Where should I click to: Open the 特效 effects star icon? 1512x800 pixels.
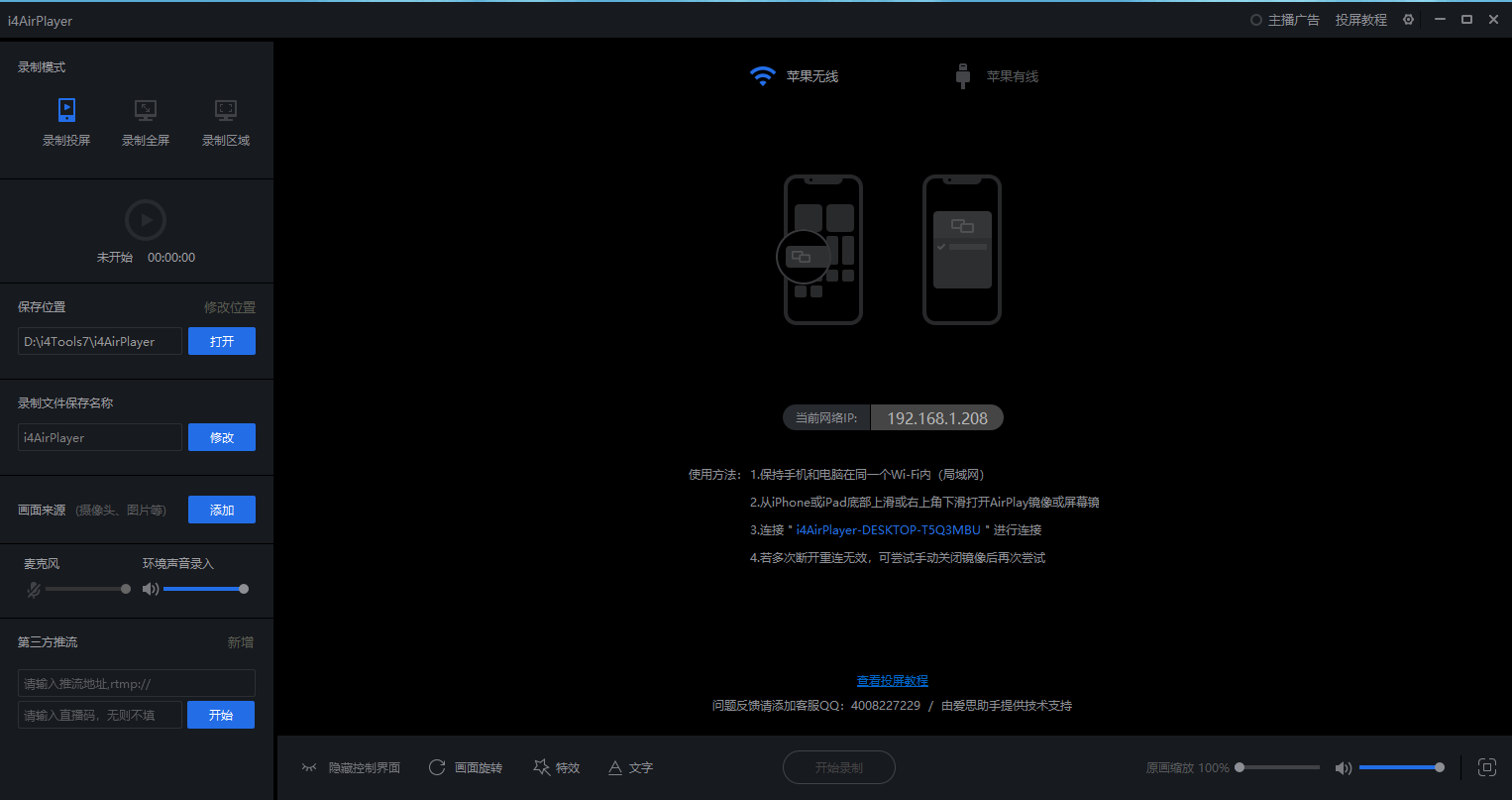541,767
